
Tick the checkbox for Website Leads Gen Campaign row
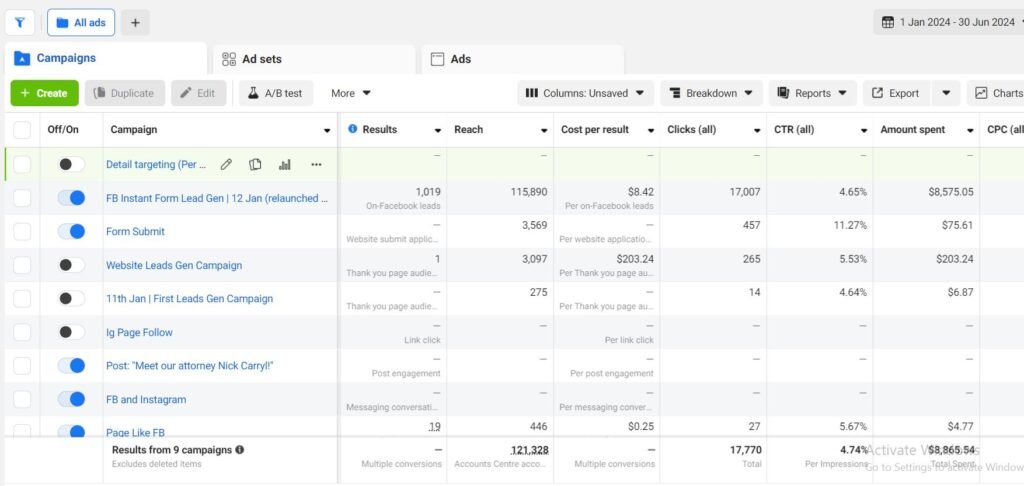click(x=22, y=265)
